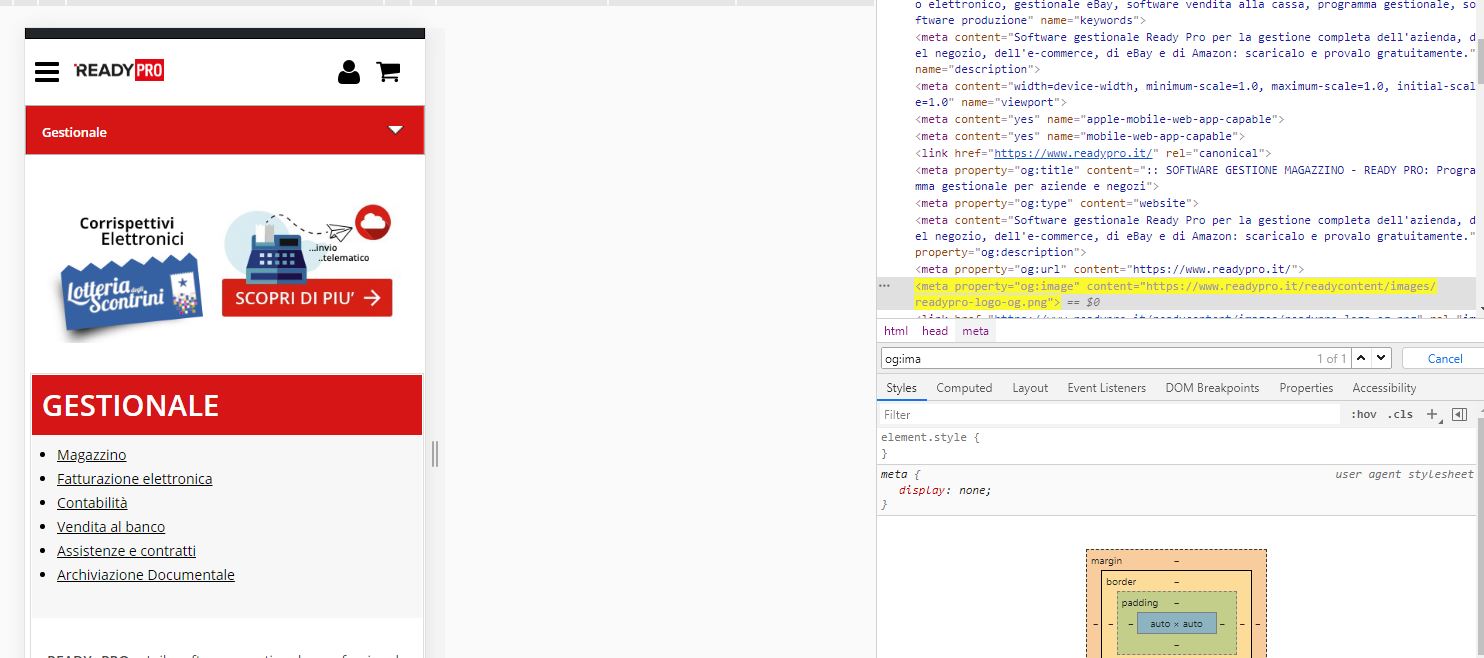Click the Lotteria degli Scontrini banner image
The width and height of the screenshot is (1484, 658).
pyautogui.click(x=130, y=292)
